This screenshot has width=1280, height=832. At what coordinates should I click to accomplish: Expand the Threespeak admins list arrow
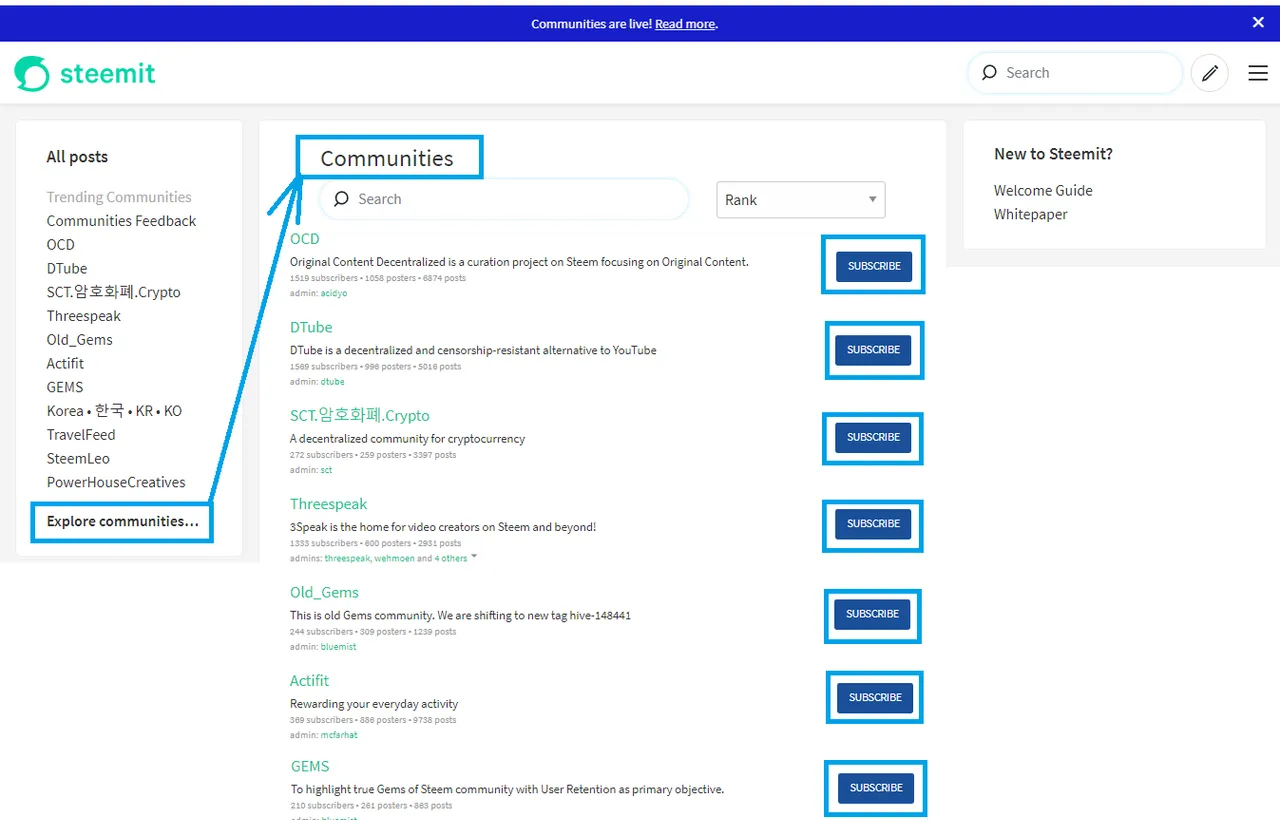tap(474, 557)
